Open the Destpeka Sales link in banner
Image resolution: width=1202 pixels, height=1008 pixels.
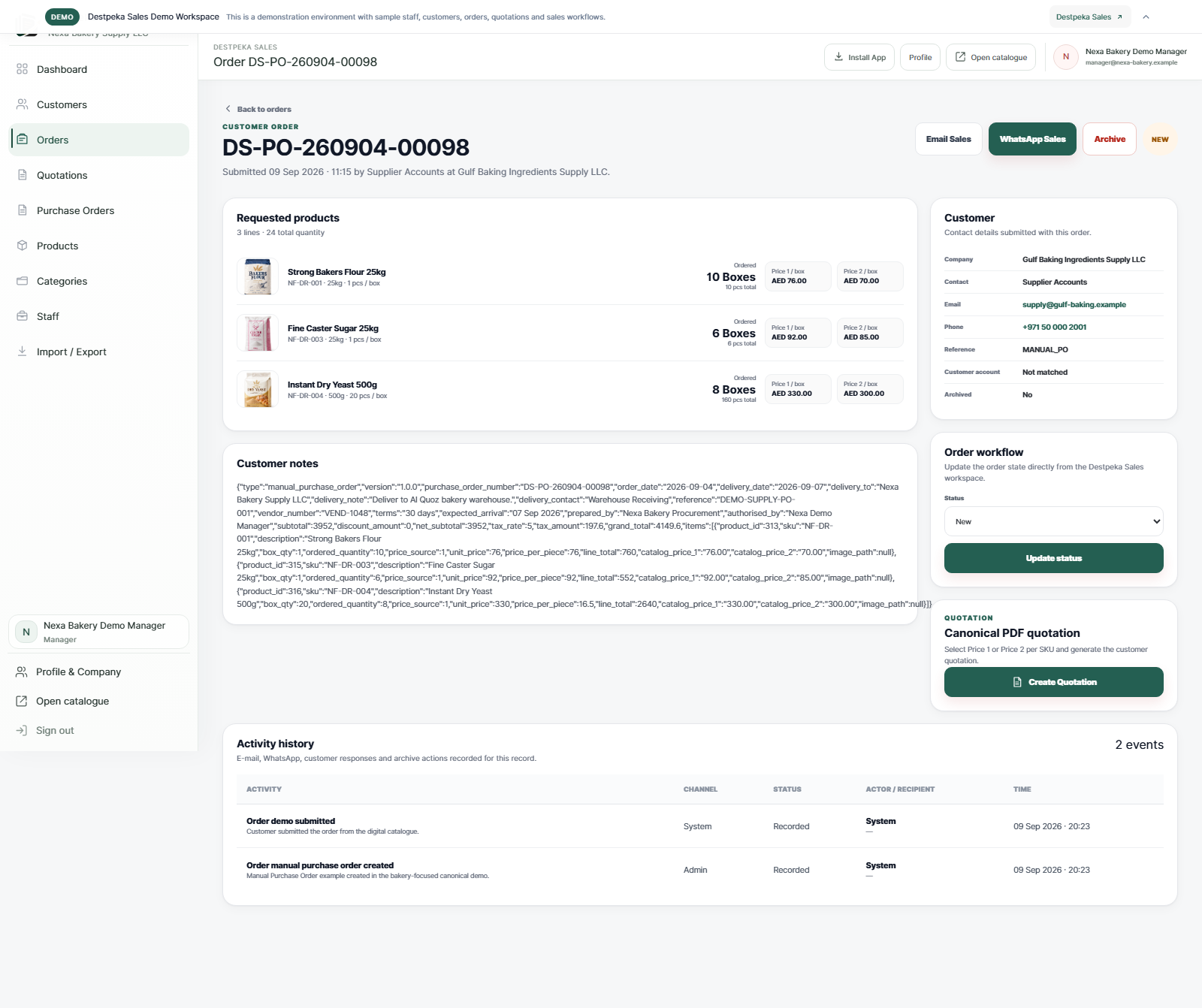[x=1089, y=17]
